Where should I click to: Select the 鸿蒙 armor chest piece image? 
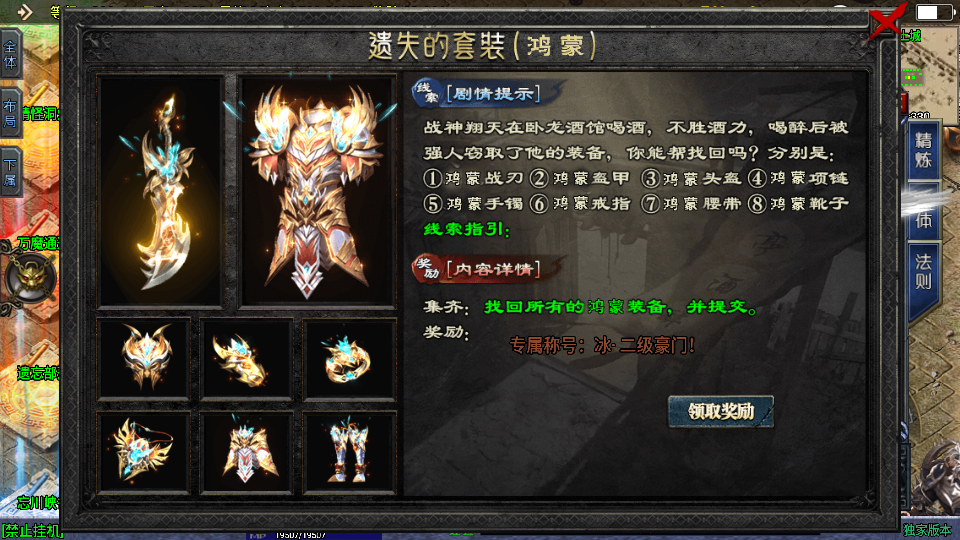click(317, 192)
